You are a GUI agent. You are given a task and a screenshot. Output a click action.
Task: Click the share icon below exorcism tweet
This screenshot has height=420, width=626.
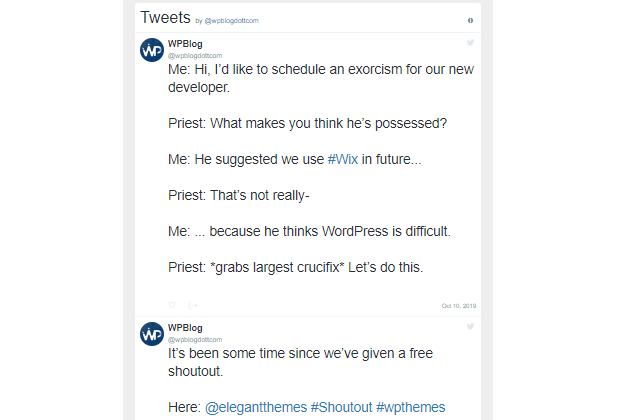[193, 305]
